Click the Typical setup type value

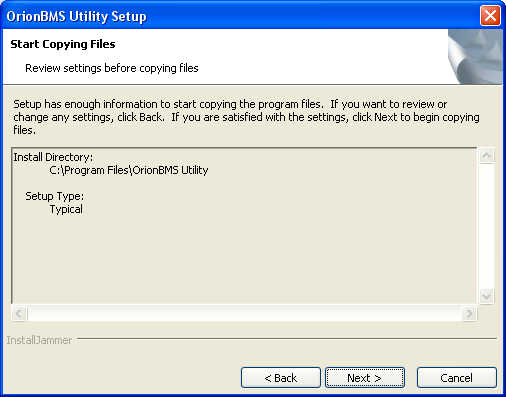pyautogui.click(x=66, y=209)
